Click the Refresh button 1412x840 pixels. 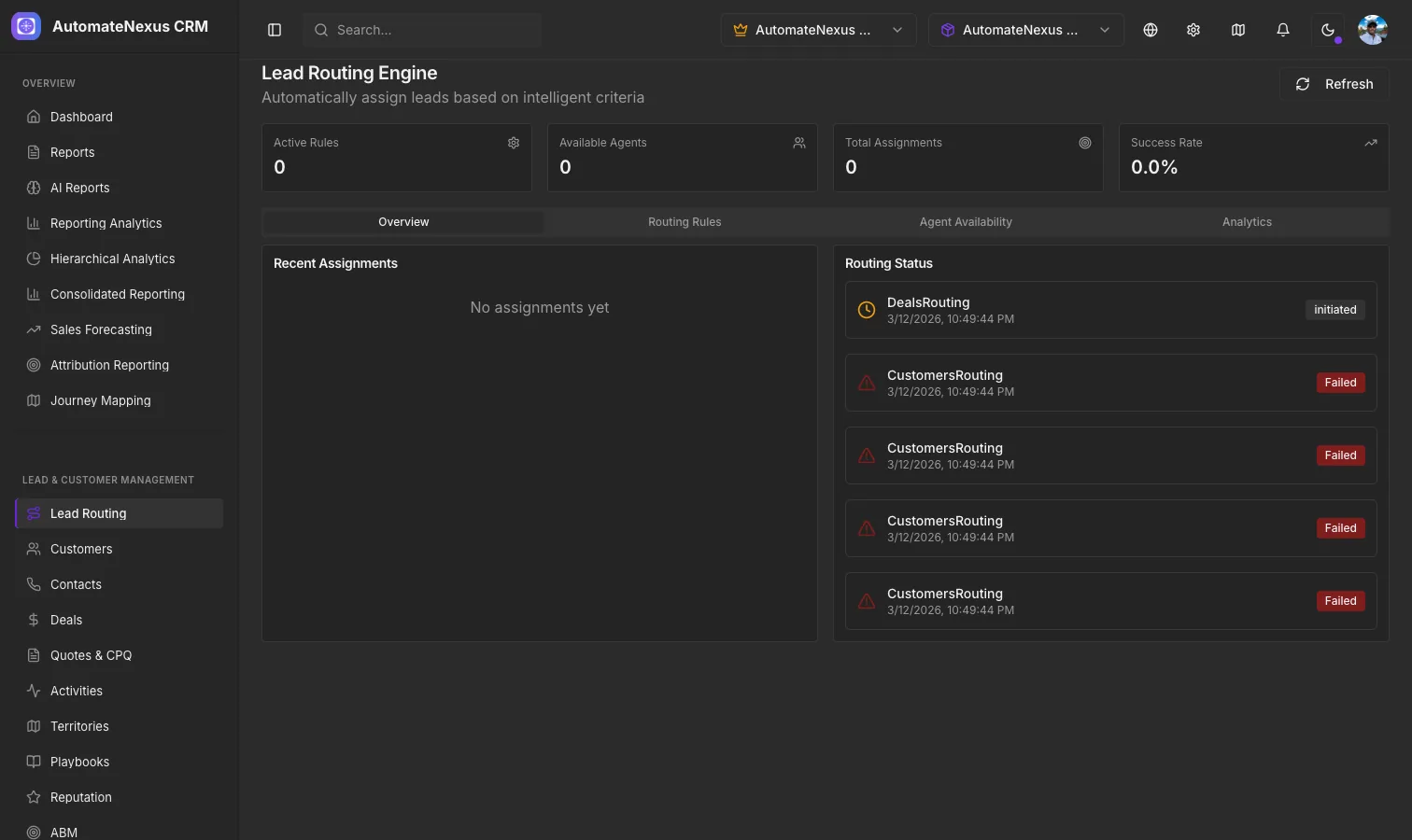1334,84
